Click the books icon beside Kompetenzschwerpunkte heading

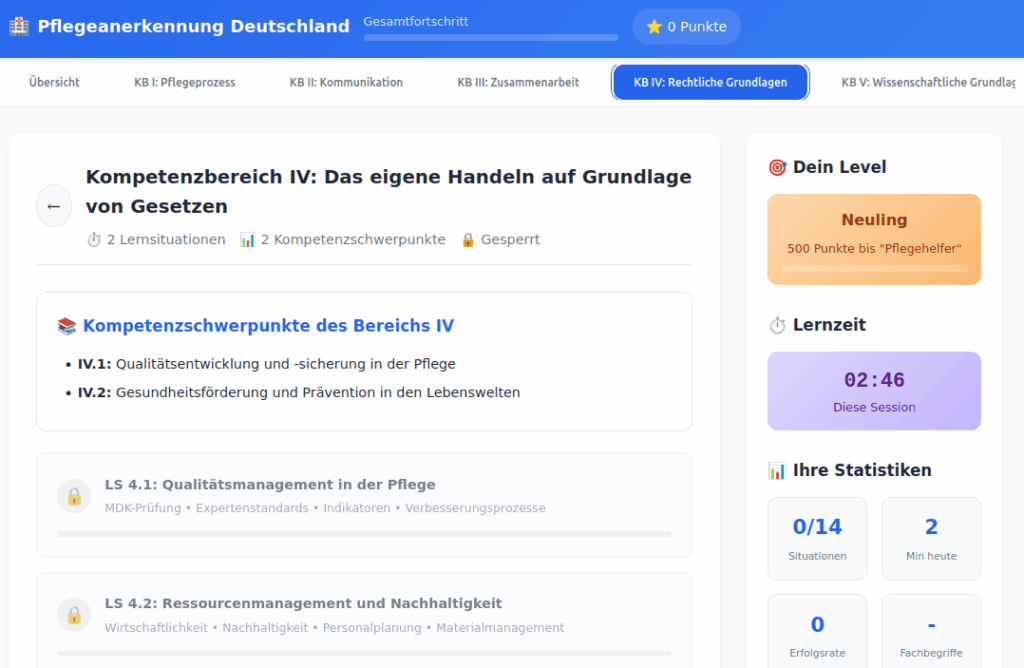pyautogui.click(x=67, y=326)
